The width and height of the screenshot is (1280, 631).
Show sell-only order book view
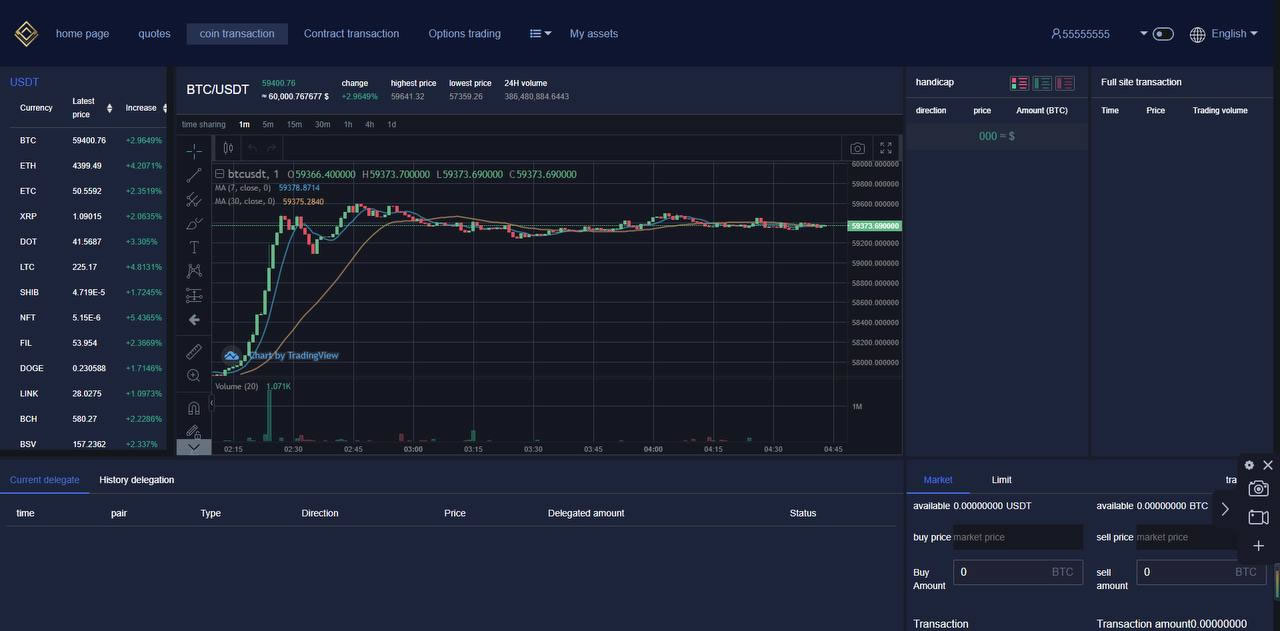point(1065,83)
